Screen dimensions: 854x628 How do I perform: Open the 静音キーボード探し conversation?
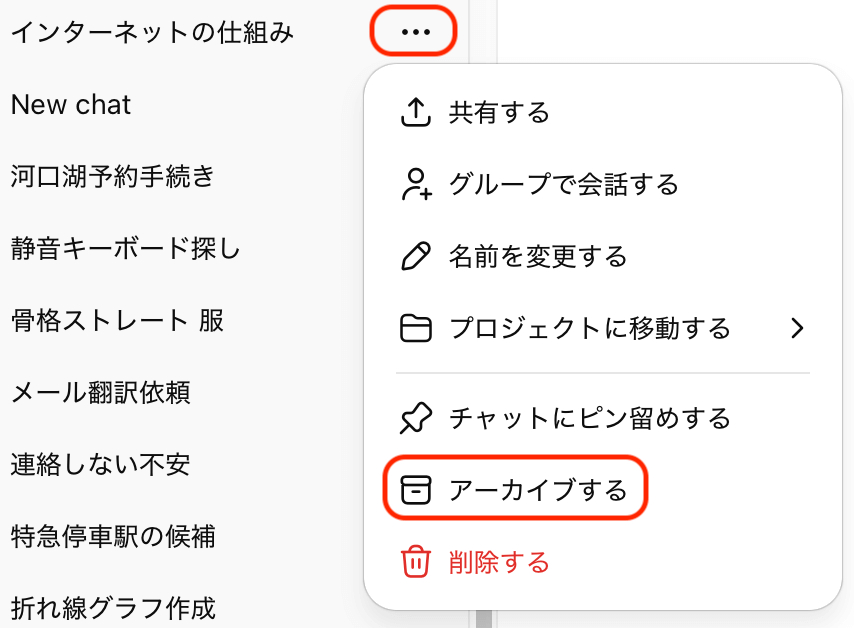click(126, 249)
